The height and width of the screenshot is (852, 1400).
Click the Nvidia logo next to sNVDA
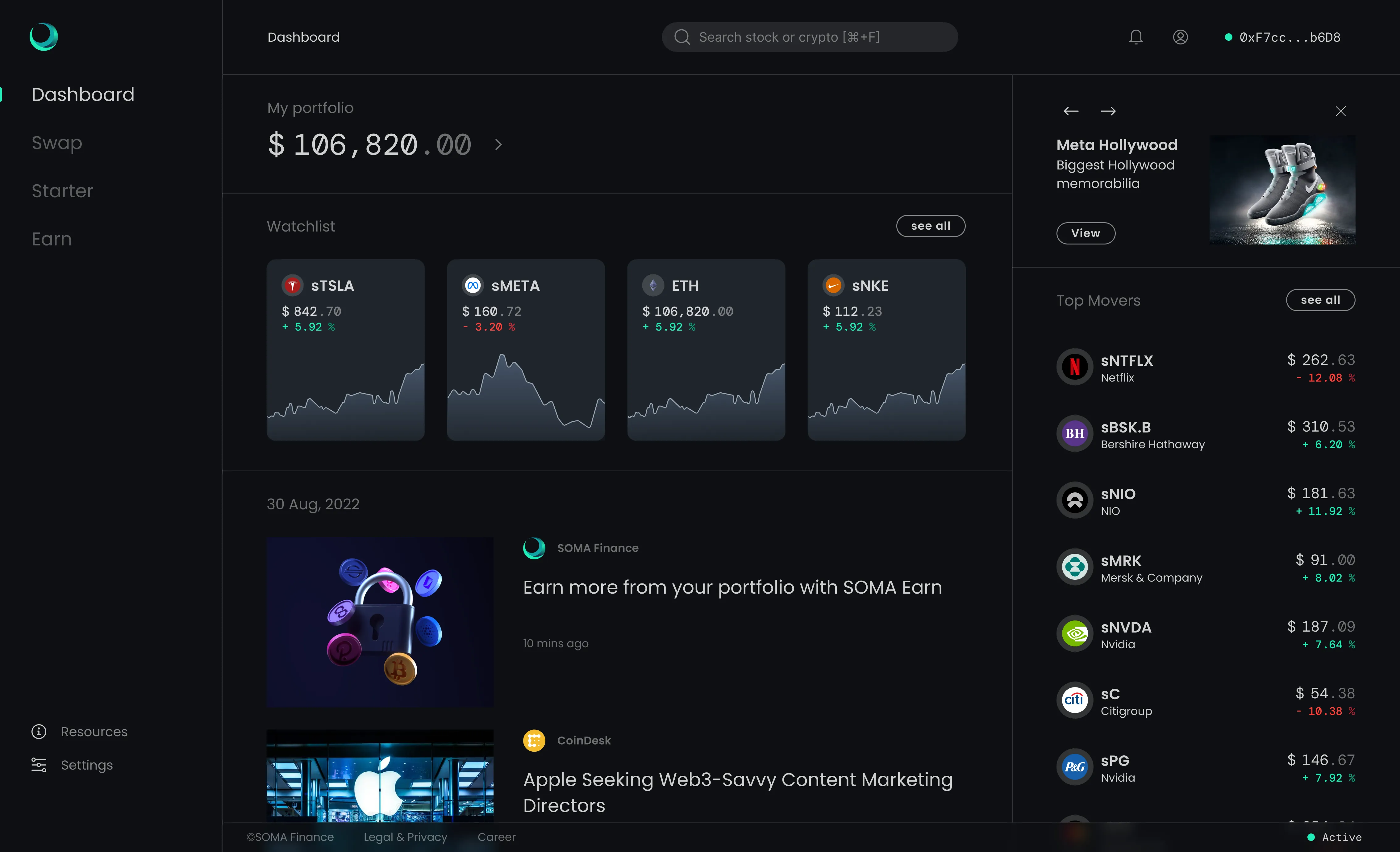click(1074, 633)
